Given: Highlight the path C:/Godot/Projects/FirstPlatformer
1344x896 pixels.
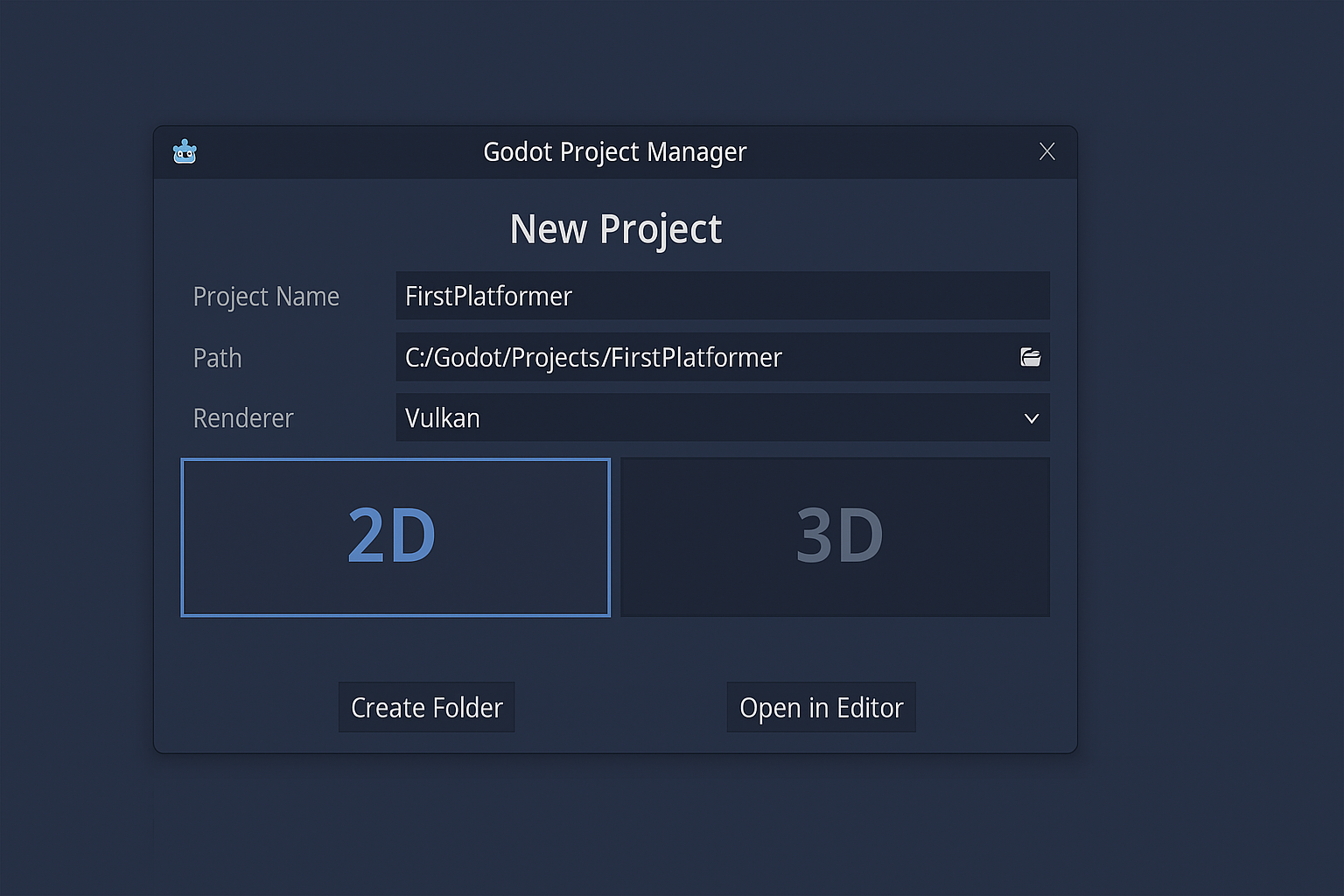Looking at the screenshot, I should (x=593, y=357).
